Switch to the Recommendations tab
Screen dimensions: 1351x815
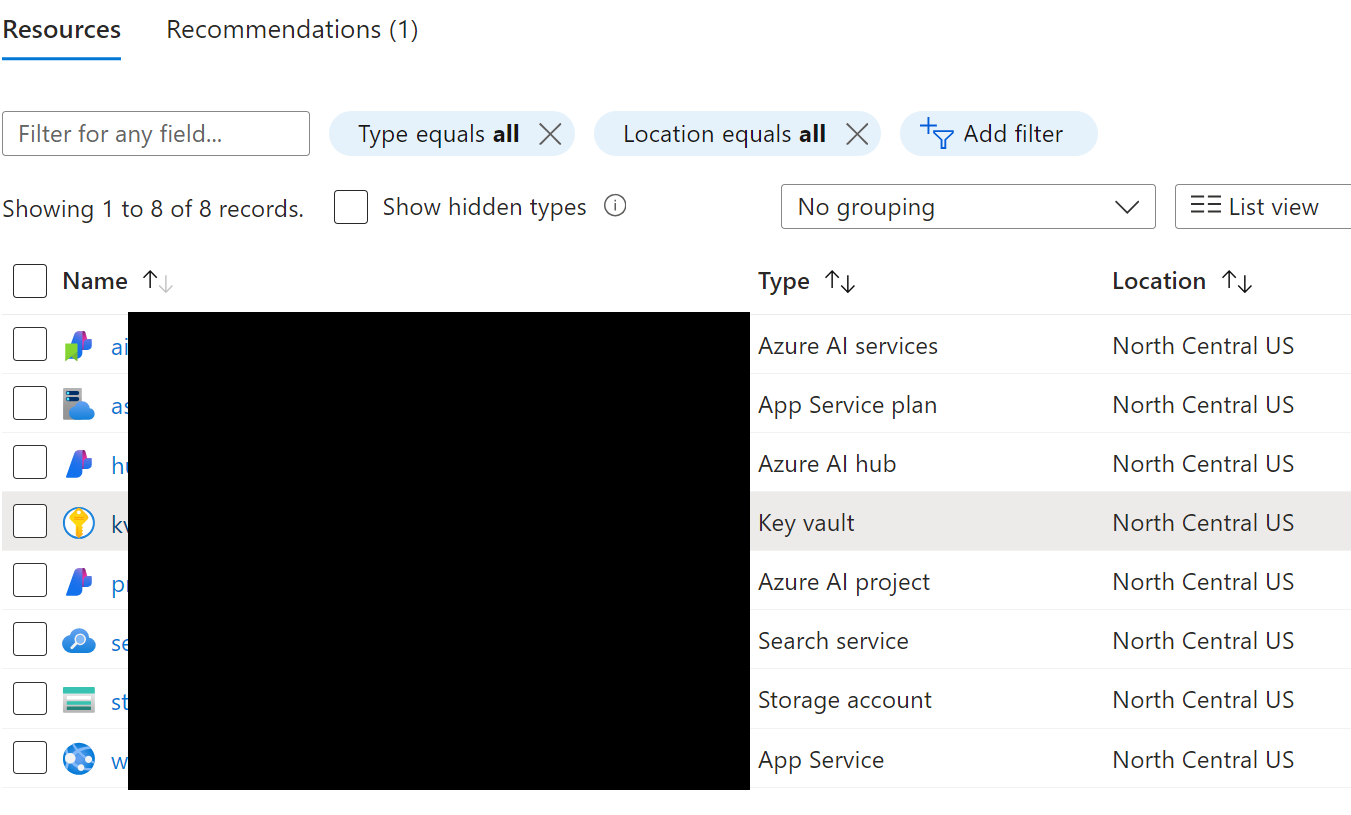292,29
